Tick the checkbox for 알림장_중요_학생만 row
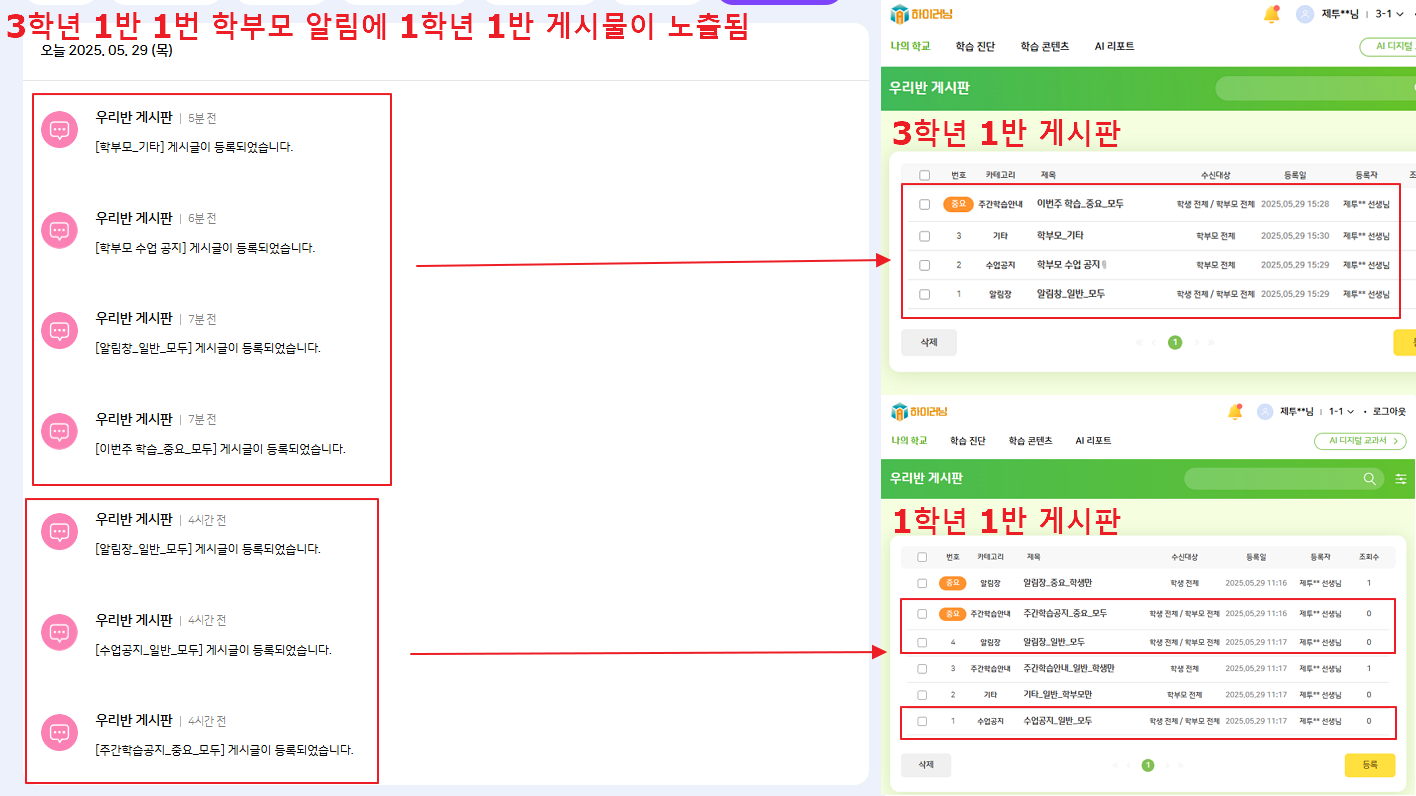The width and height of the screenshot is (1416, 796). pyautogui.click(x=922, y=583)
